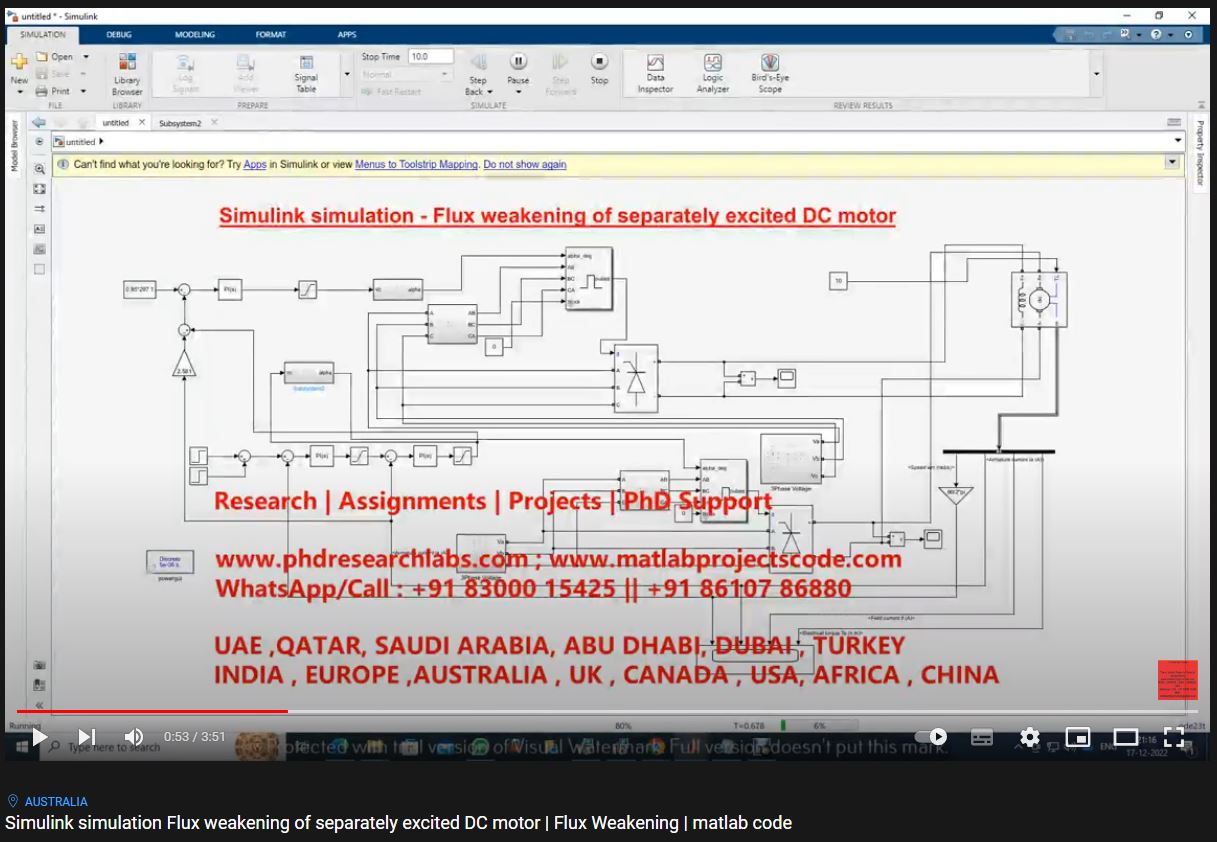Screen dimensions: 1217x842
Task: Switch YouTube player to theater mode
Action: tap(1126, 737)
